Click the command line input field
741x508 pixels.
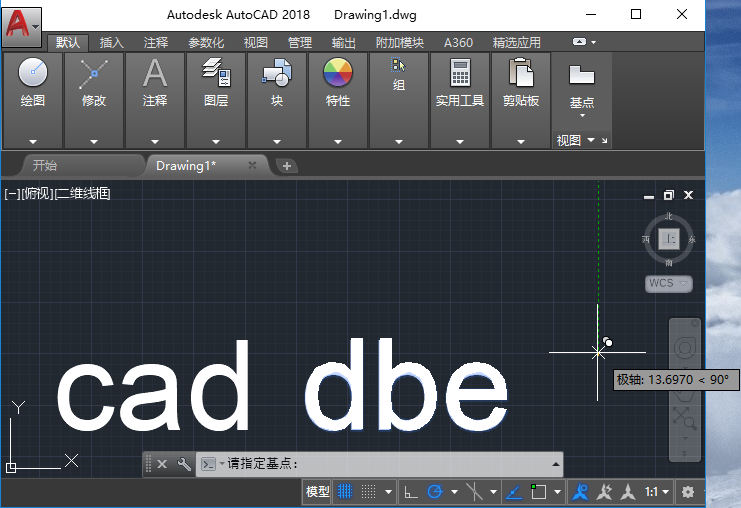pyautogui.click(x=378, y=464)
